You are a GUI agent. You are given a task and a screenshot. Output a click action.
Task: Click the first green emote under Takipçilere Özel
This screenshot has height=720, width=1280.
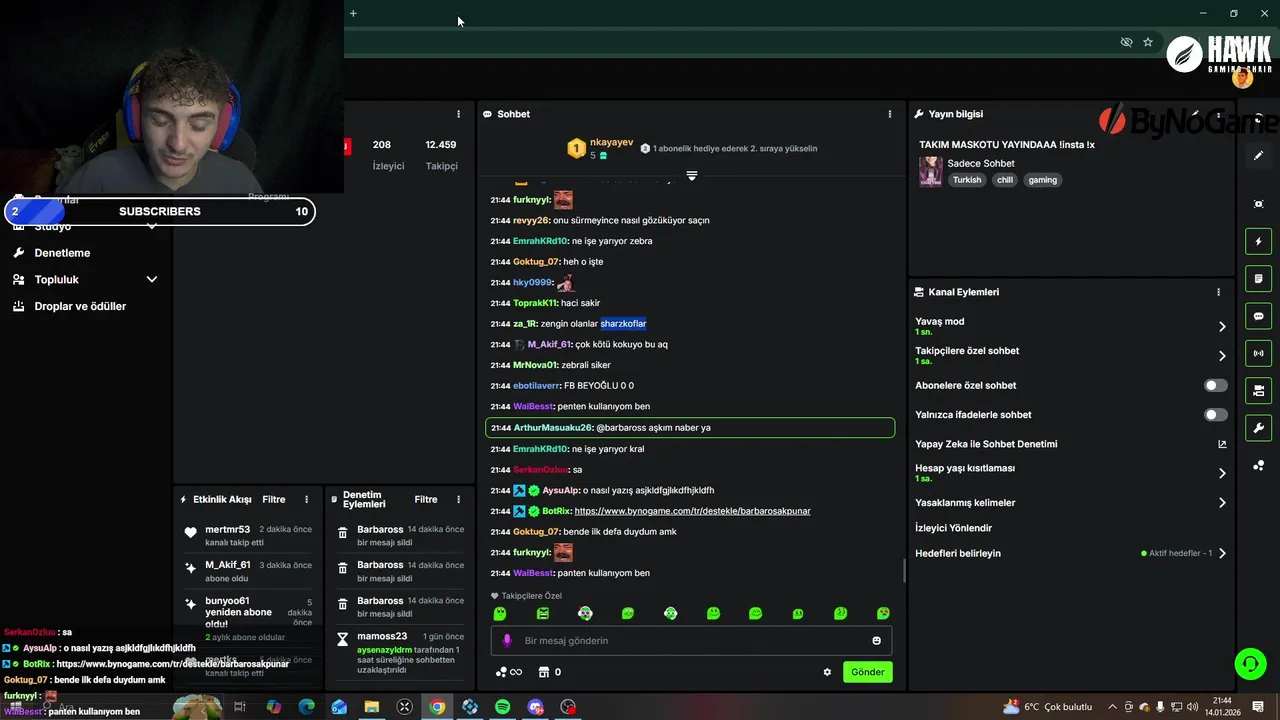(x=500, y=613)
